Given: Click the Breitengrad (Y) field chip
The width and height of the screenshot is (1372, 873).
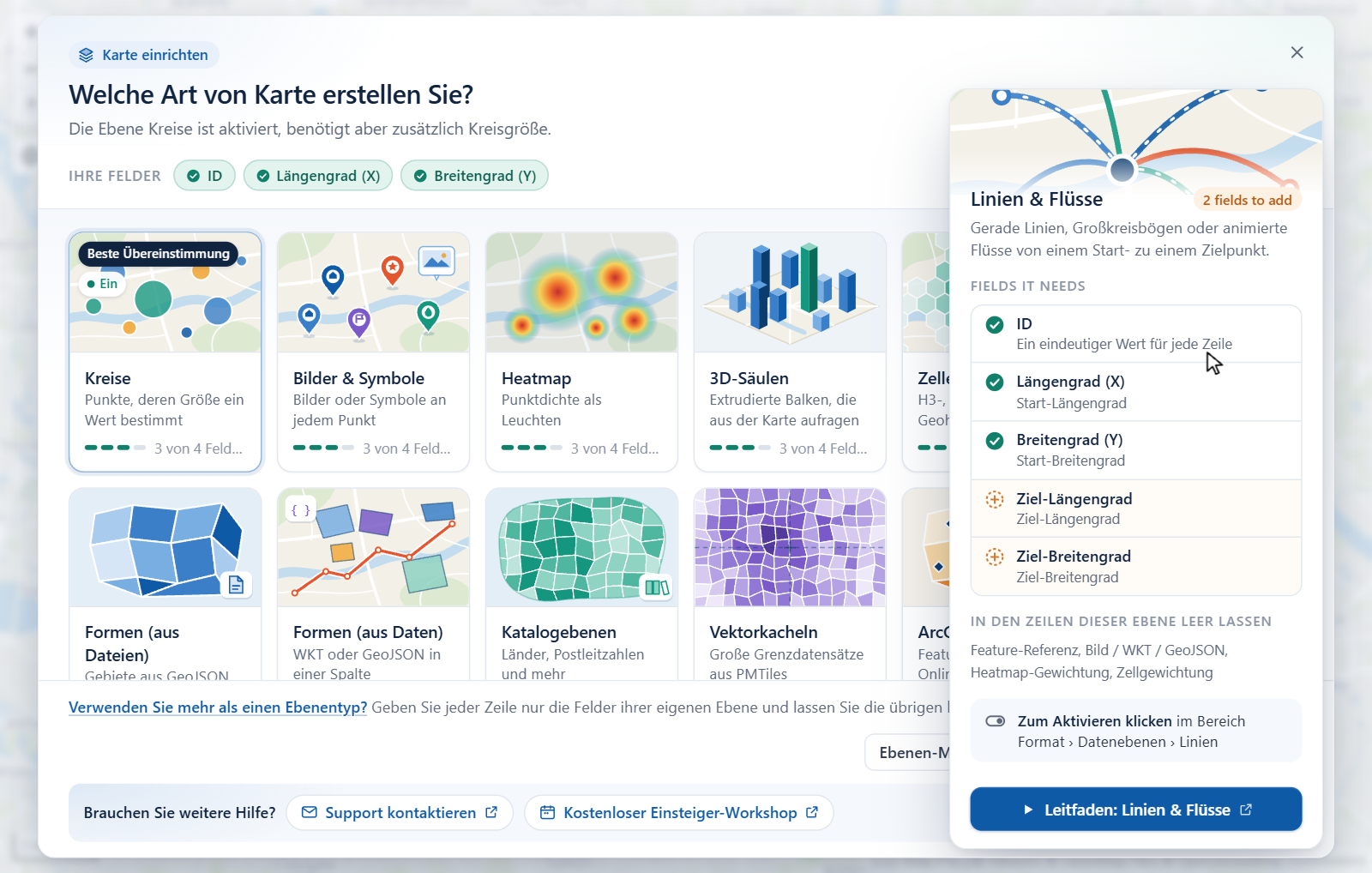Looking at the screenshot, I should click(474, 176).
